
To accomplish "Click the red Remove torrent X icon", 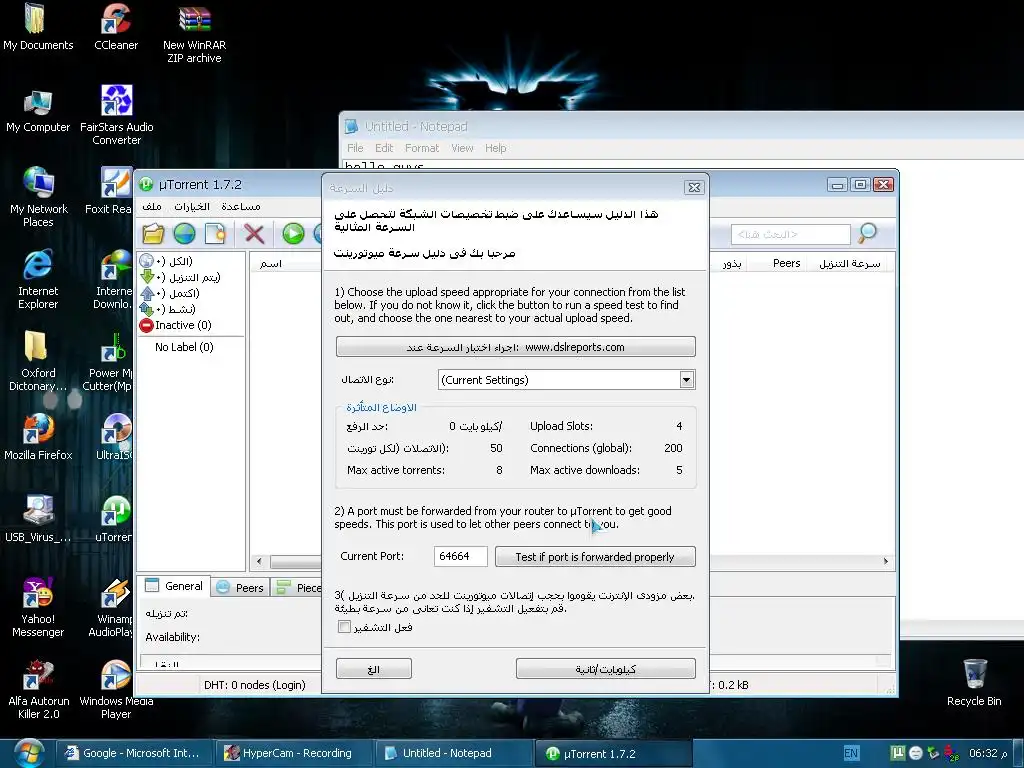I will pos(254,233).
